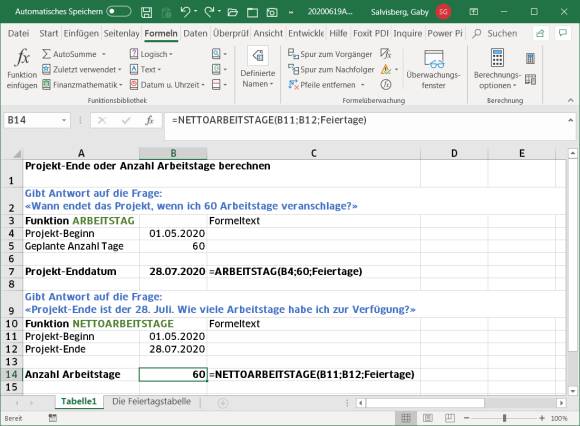The image size is (580, 426).
Task: Select the Tabelle1 sheet tab
Action: coord(79,401)
